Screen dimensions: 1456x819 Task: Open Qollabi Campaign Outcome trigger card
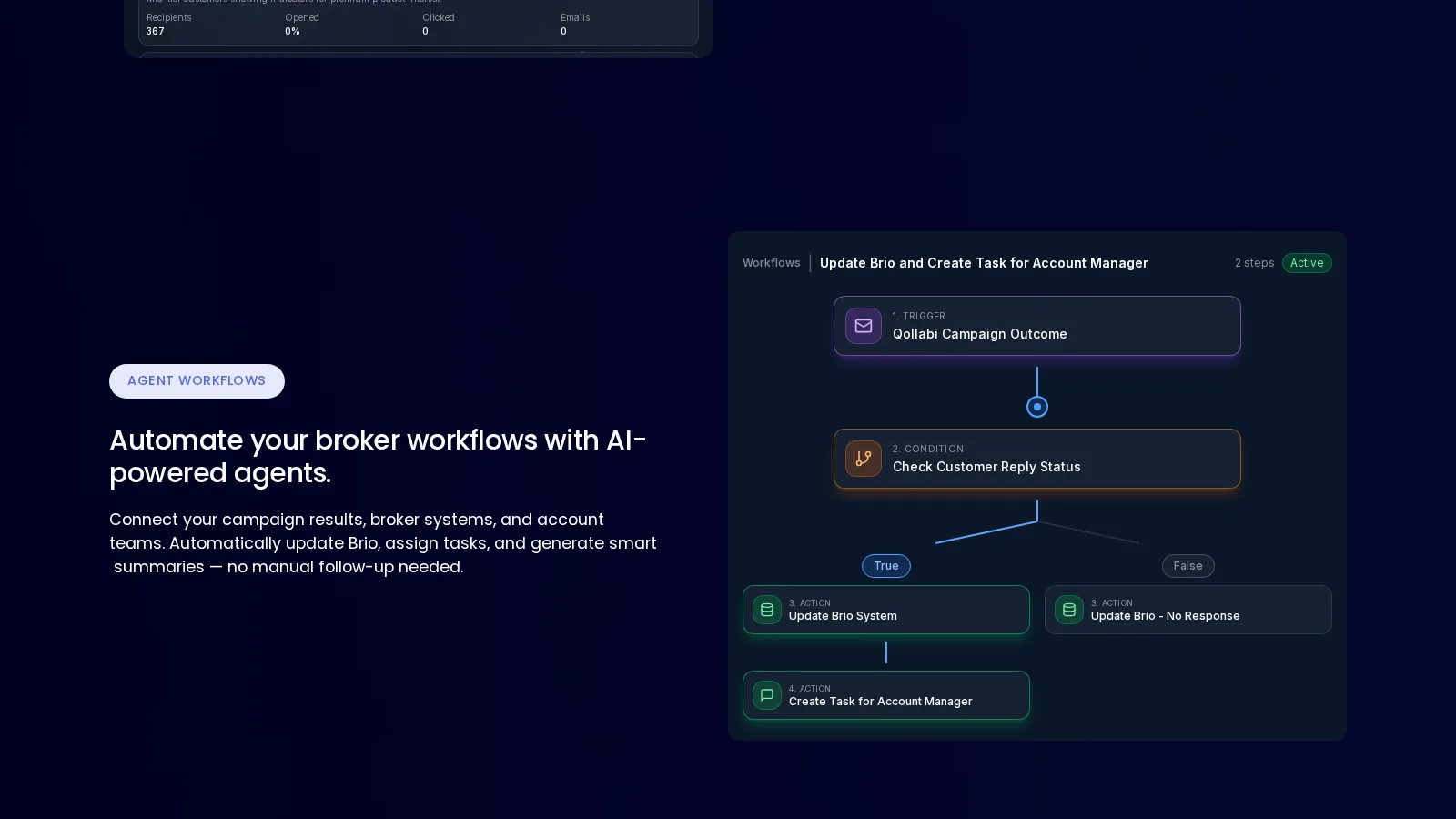(x=1037, y=326)
